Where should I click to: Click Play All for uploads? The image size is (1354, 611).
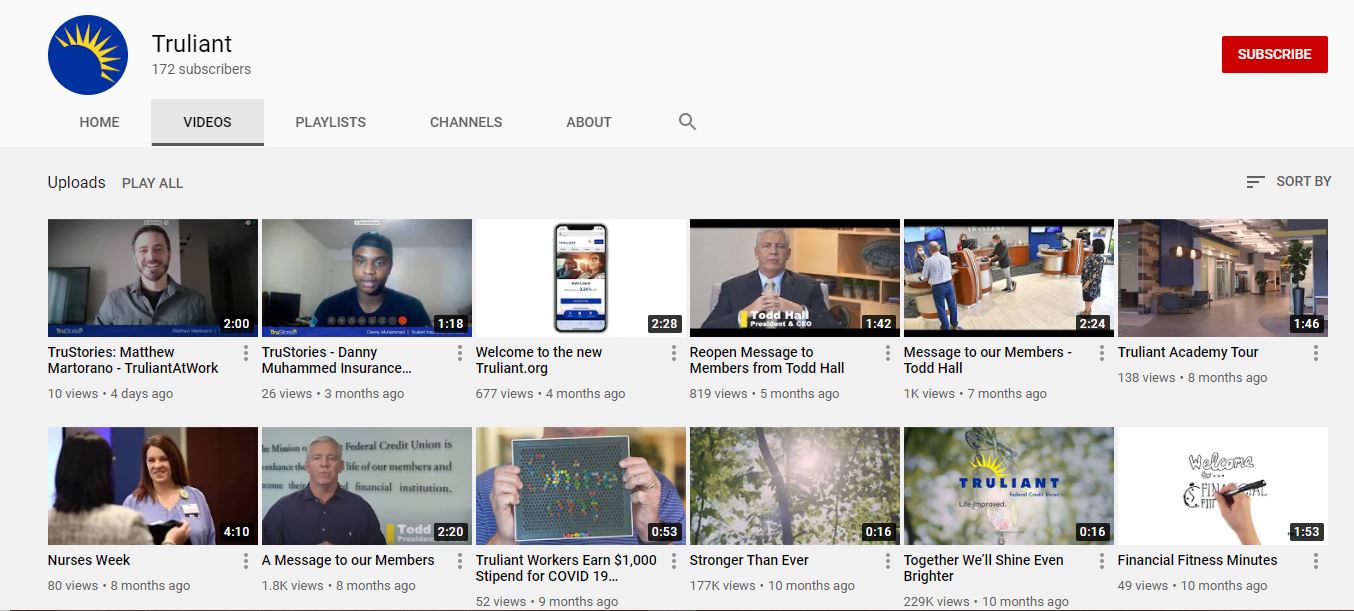[152, 183]
